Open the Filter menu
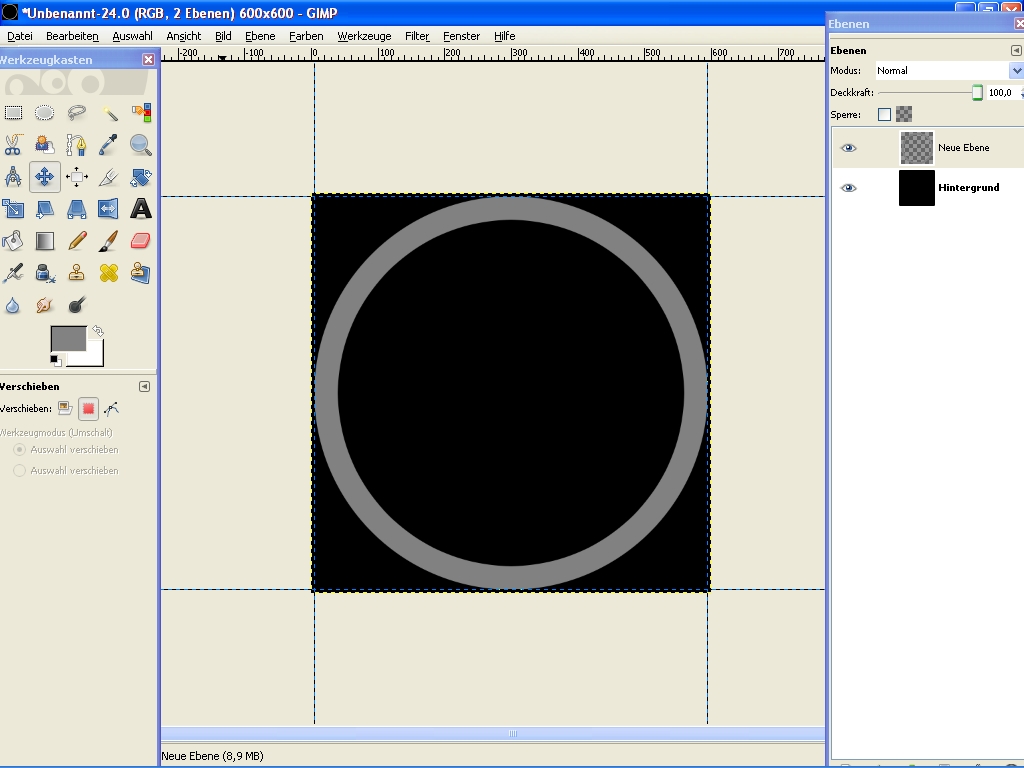 [417, 36]
